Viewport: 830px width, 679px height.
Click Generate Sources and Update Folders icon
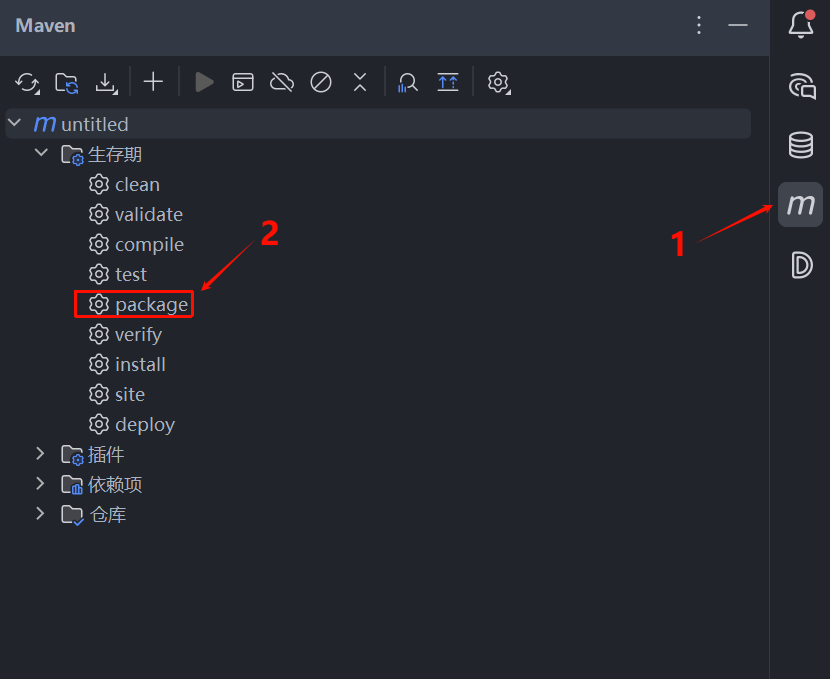click(67, 82)
